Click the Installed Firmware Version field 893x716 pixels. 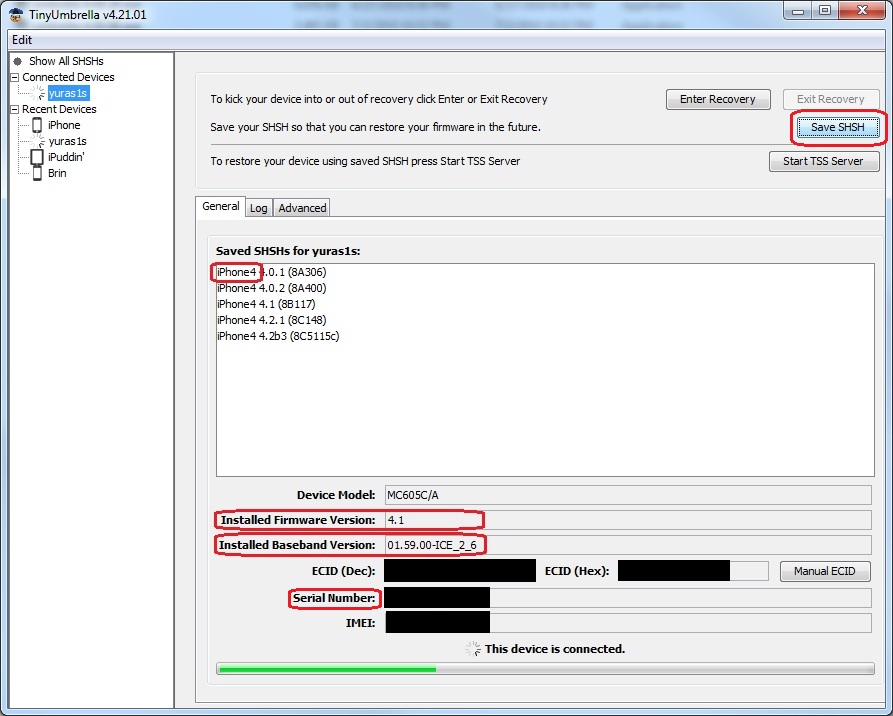tap(628, 520)
